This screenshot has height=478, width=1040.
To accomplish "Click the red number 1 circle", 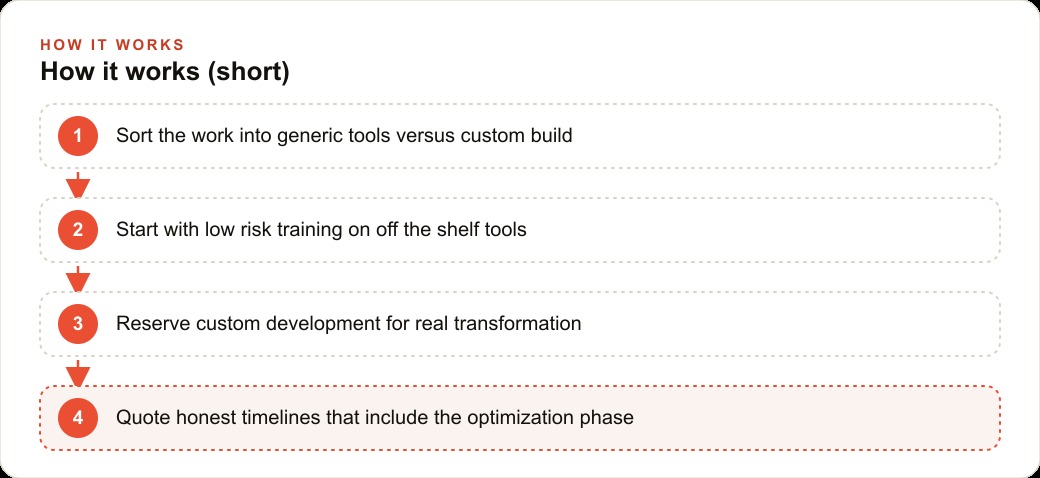I will pyautogui.click(x=78, y=136).
